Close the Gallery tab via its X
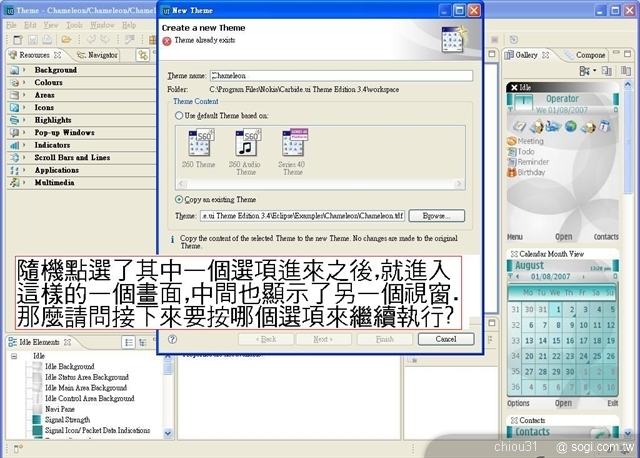640x458 pixels. (x=545, y=55)
